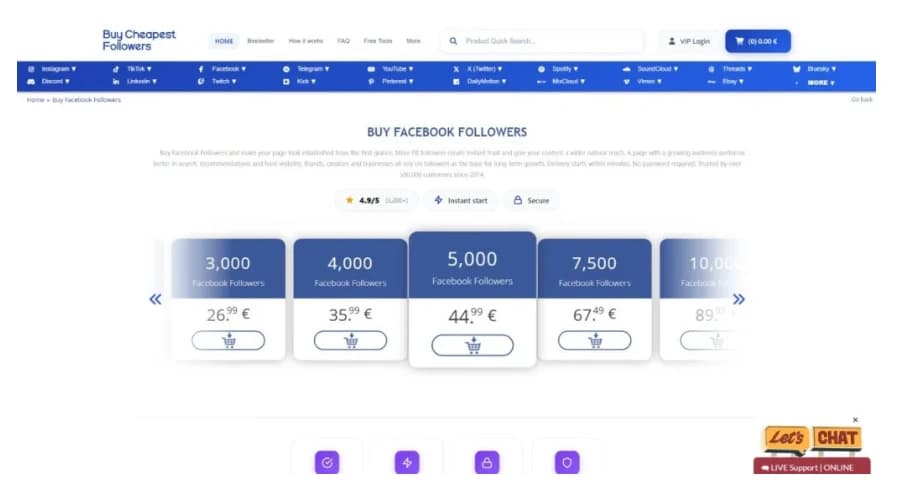Viewport: 906px width, 497px height.
Task: Click the Buy Cheapest Followers logo
Action: 139,40
